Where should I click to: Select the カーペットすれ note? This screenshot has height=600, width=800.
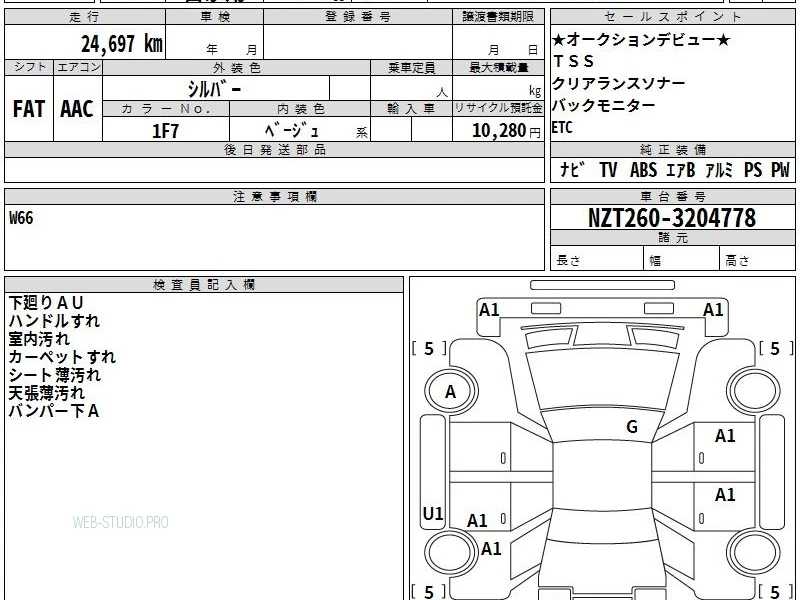62,357
